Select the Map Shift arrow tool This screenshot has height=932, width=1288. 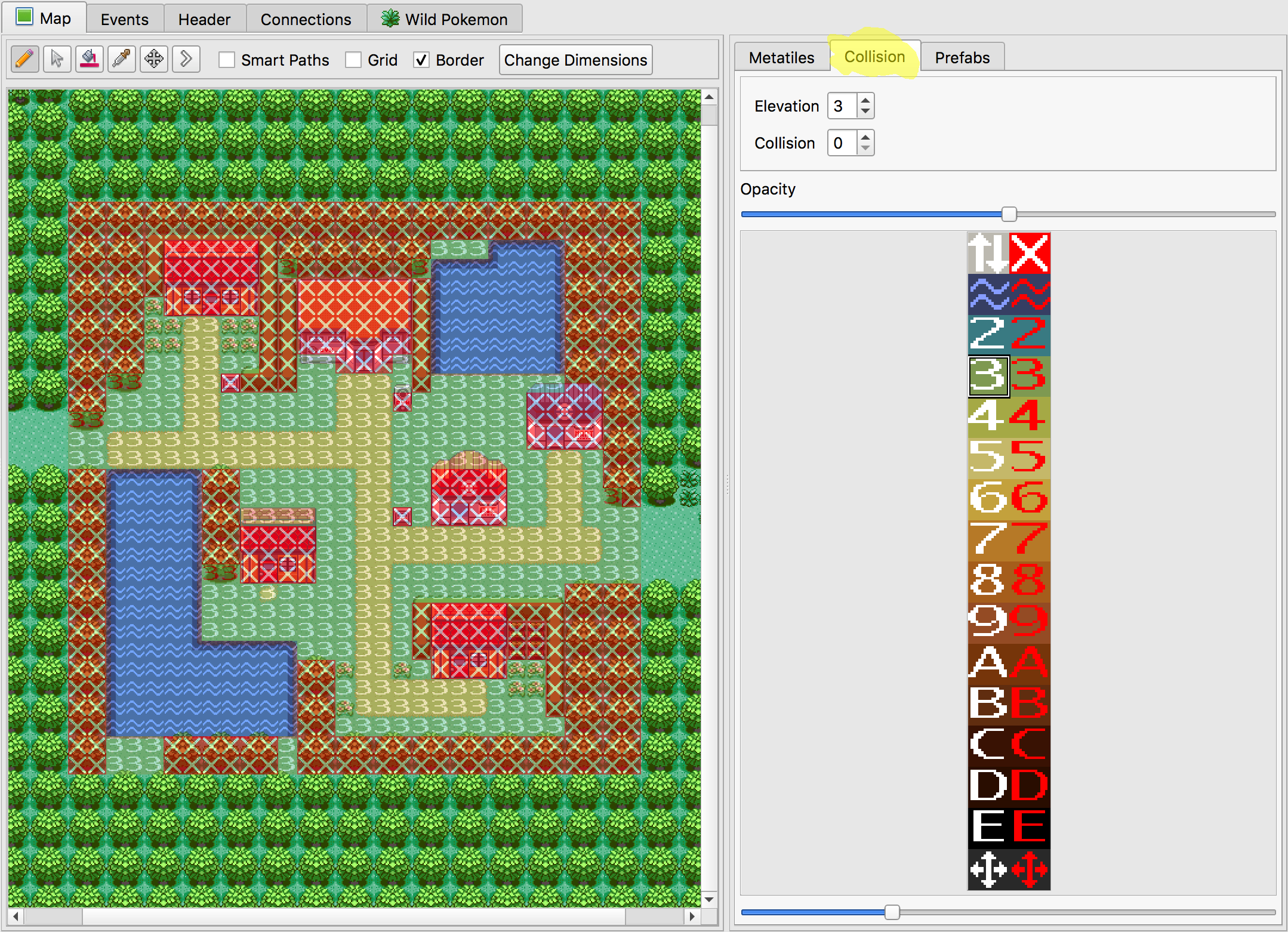point(186,59)
